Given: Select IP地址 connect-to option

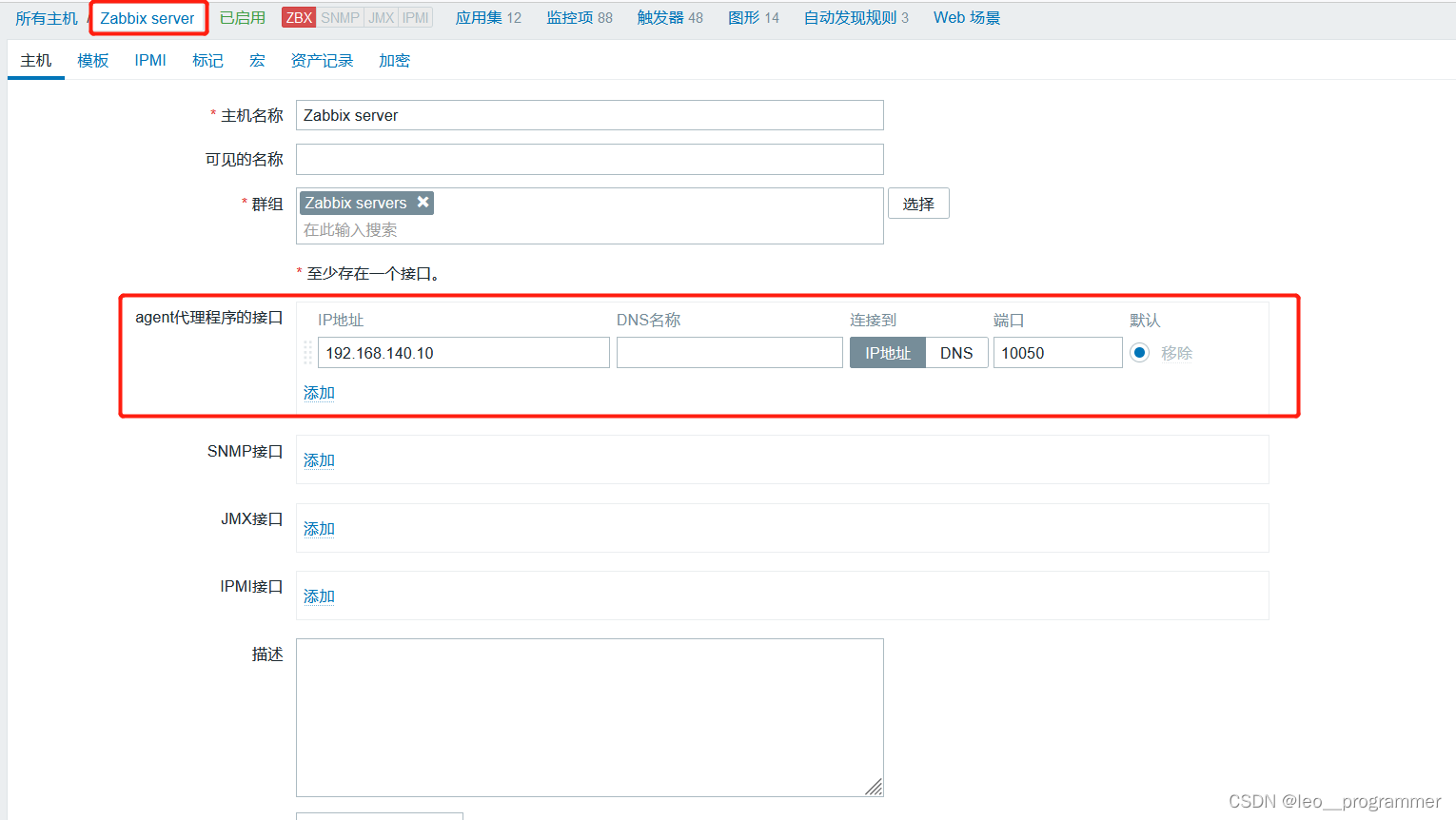Looking at the screenshot, I should tap(888, 353).
